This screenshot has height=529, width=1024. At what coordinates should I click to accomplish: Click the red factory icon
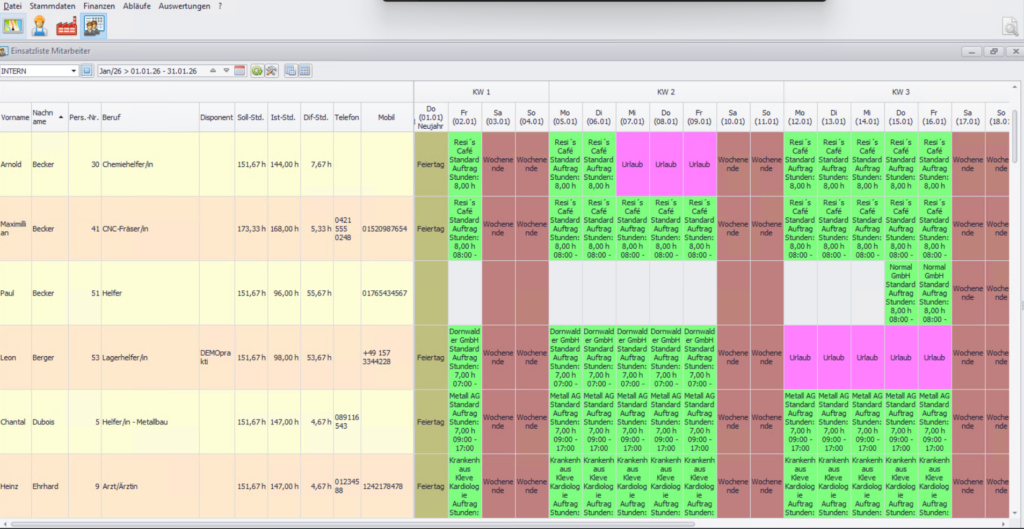point(67,26)
